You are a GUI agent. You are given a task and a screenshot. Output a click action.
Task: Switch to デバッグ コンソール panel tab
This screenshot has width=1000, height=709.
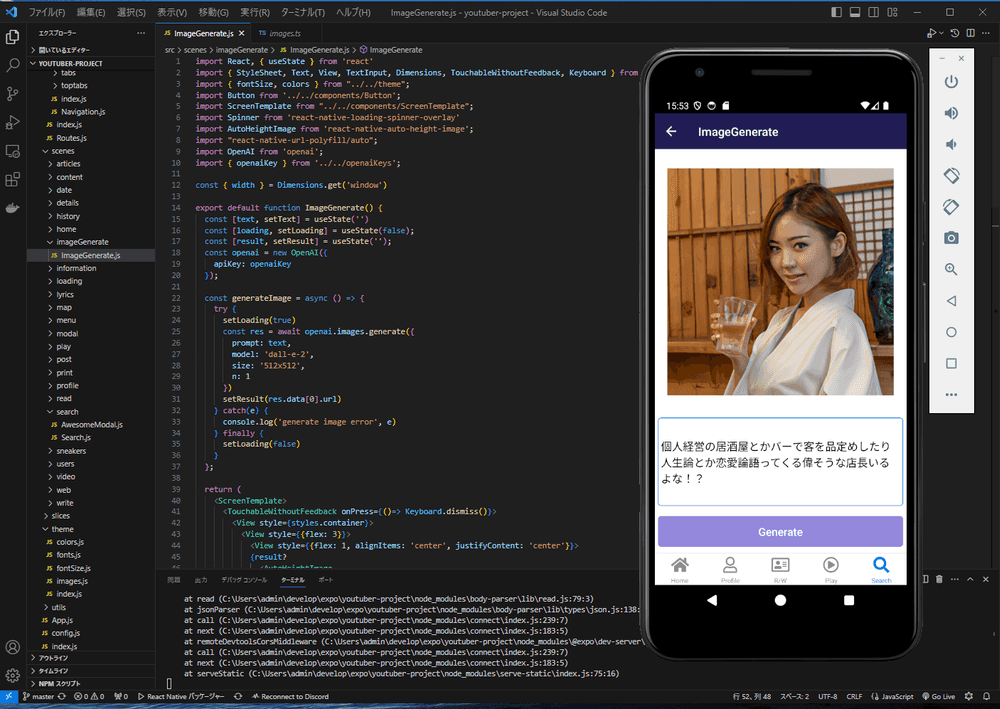pos(244,580)
